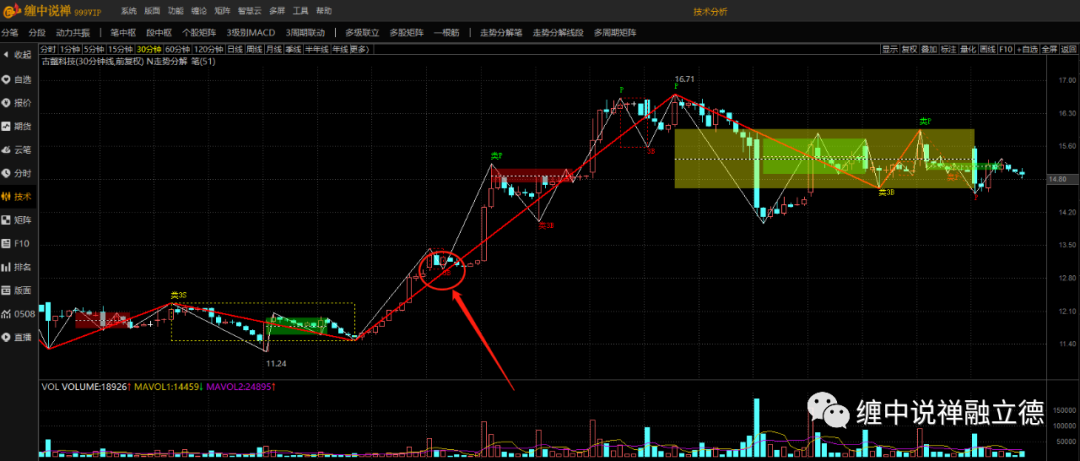This screenshot has height=461, width=1080.
Task: Select 技术 analysis in sidebar
Action: pos(18,196)
